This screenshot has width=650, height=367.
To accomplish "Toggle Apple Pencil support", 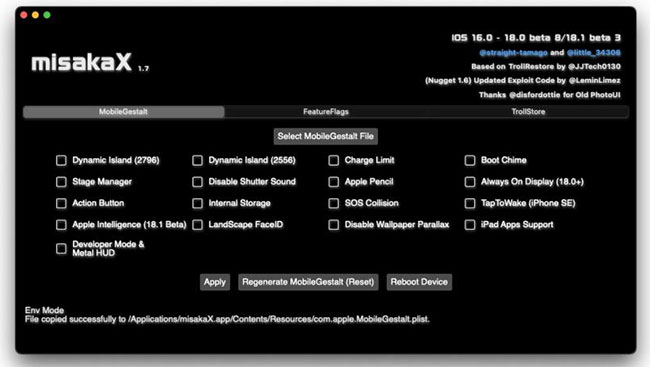I will (334, 182).
